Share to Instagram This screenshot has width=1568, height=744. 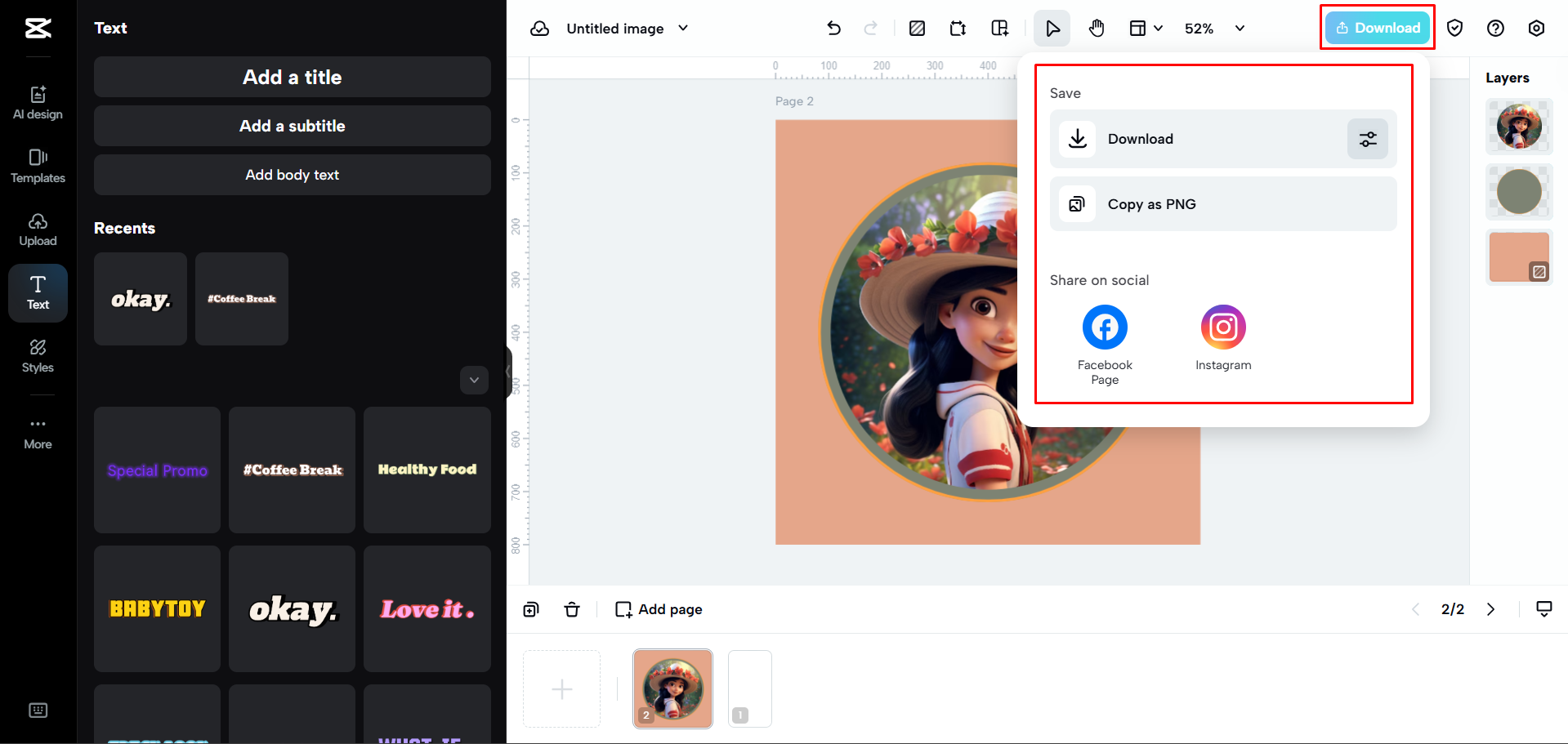pos(1223,338)
